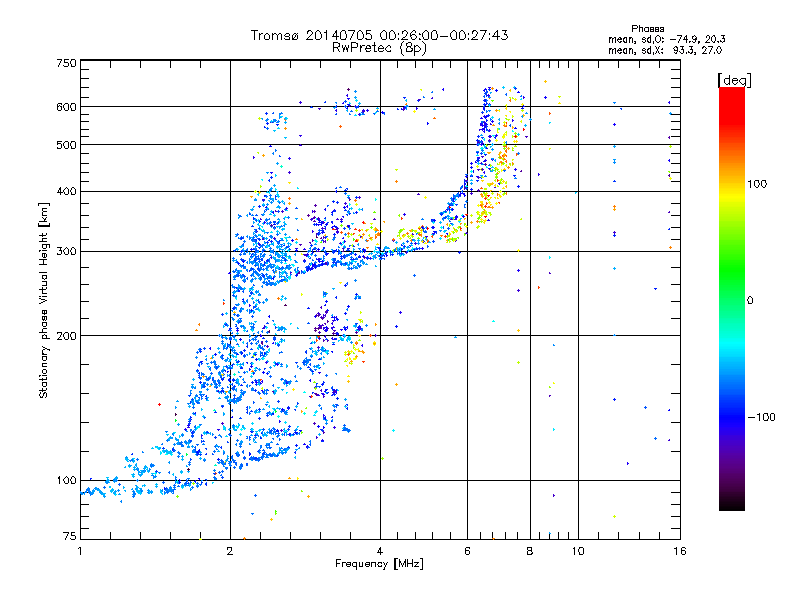This screenshot has width=800, height=600.
Task: Click the 'Phases' heading text
Action: click(x=647, y=29)
